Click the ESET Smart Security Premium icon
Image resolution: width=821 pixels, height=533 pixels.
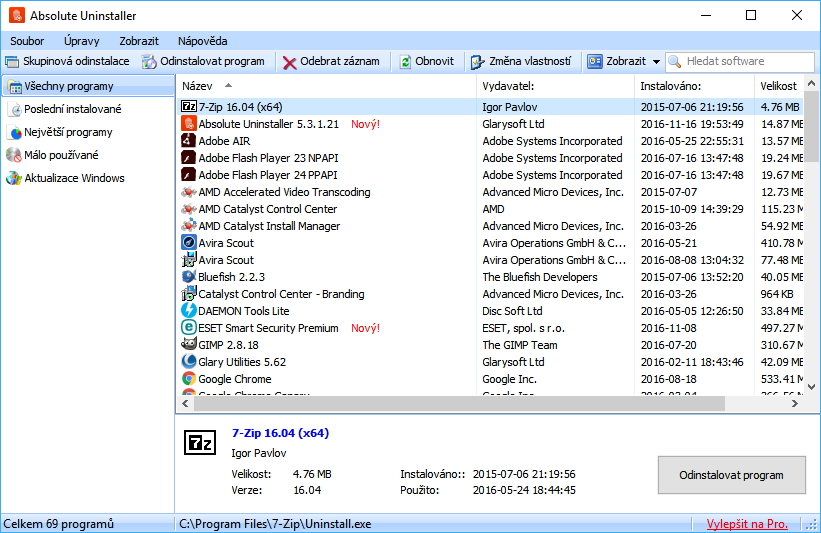188,328
